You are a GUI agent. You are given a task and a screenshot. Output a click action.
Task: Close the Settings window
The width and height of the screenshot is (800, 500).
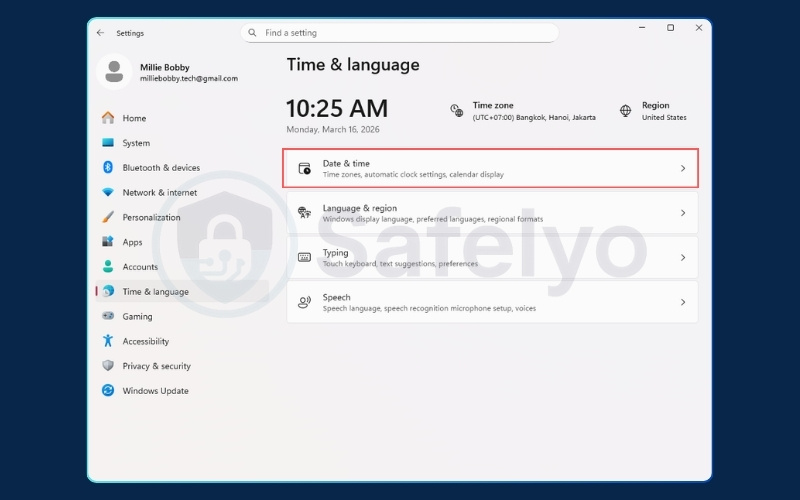click(x=699, y=28)
